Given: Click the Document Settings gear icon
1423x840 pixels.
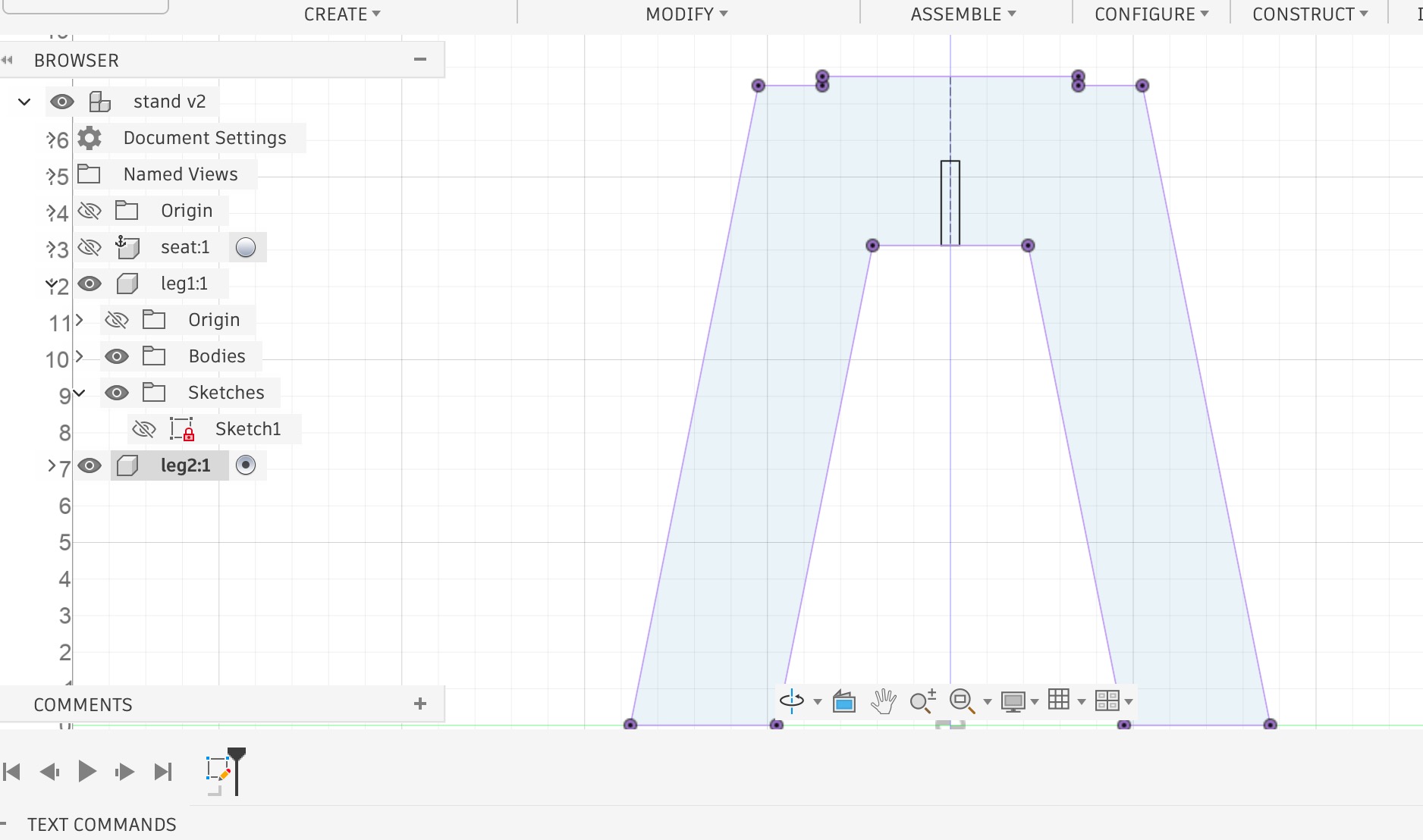Looking at the screenshot, I should [x=90, y=138].
